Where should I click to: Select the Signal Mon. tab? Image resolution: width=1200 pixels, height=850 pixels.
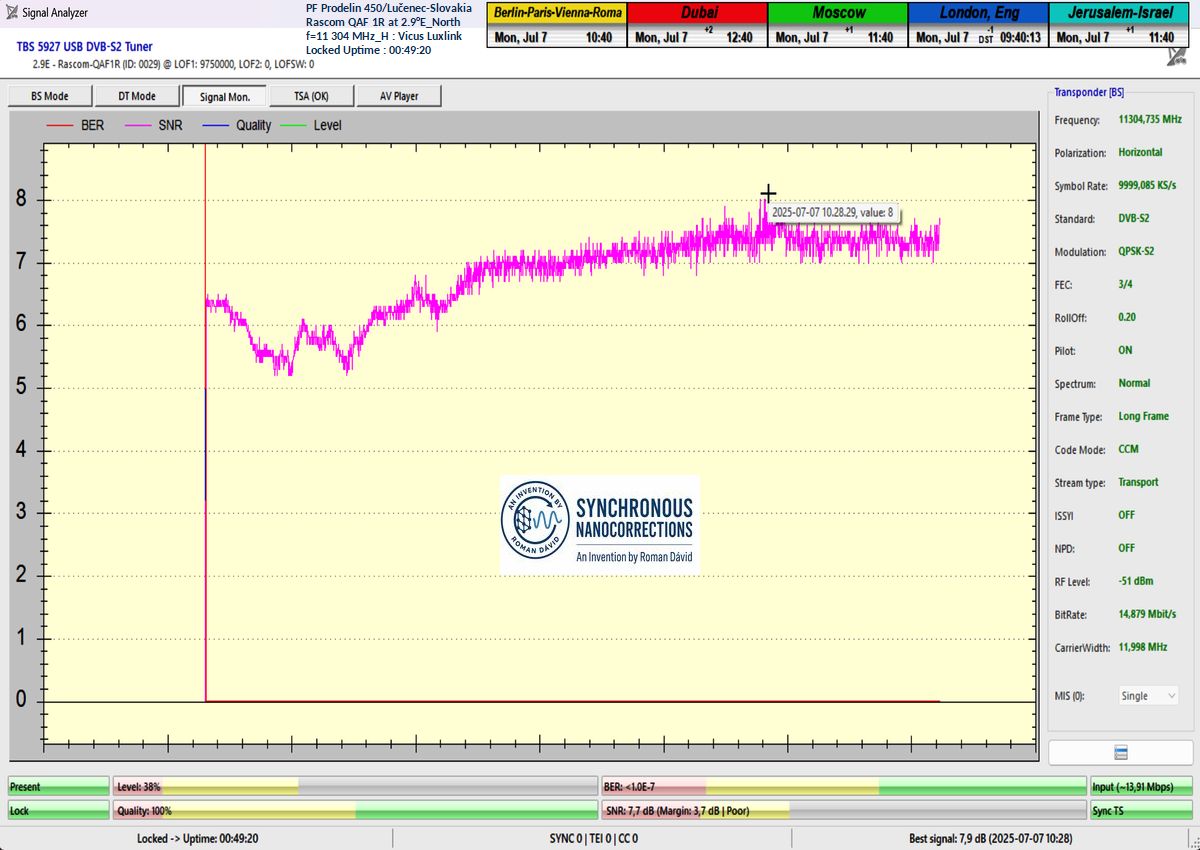point(224,96)
